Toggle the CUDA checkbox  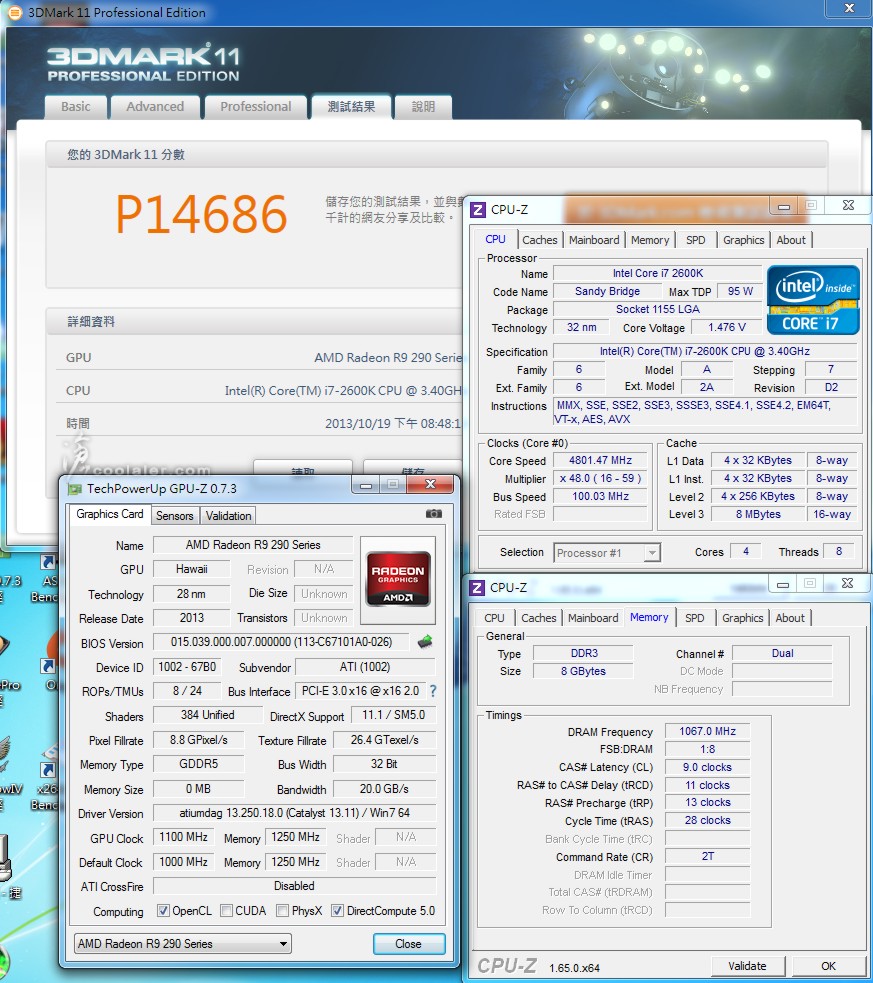click(x=226, y=910)
